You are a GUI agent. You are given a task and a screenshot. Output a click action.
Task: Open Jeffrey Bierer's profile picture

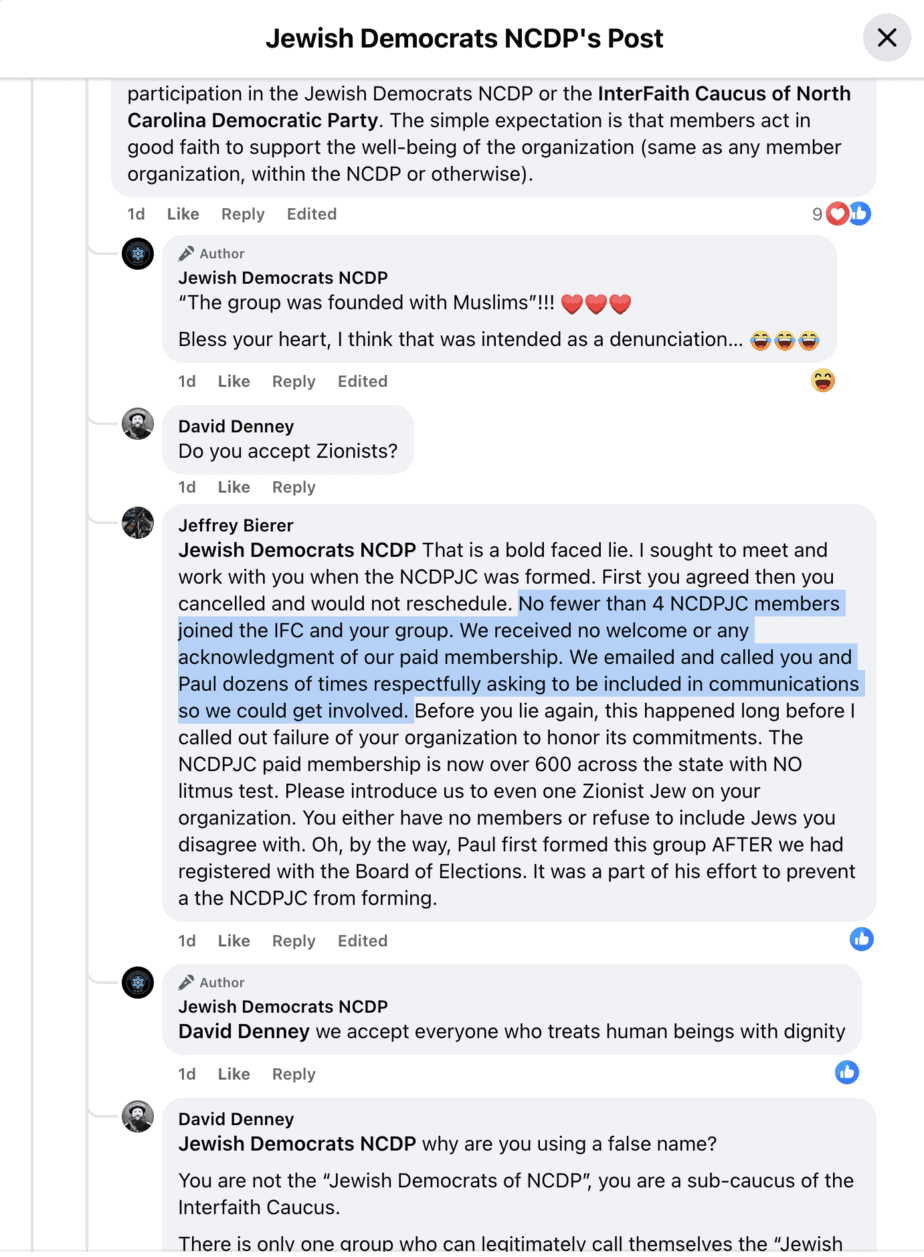138,523
